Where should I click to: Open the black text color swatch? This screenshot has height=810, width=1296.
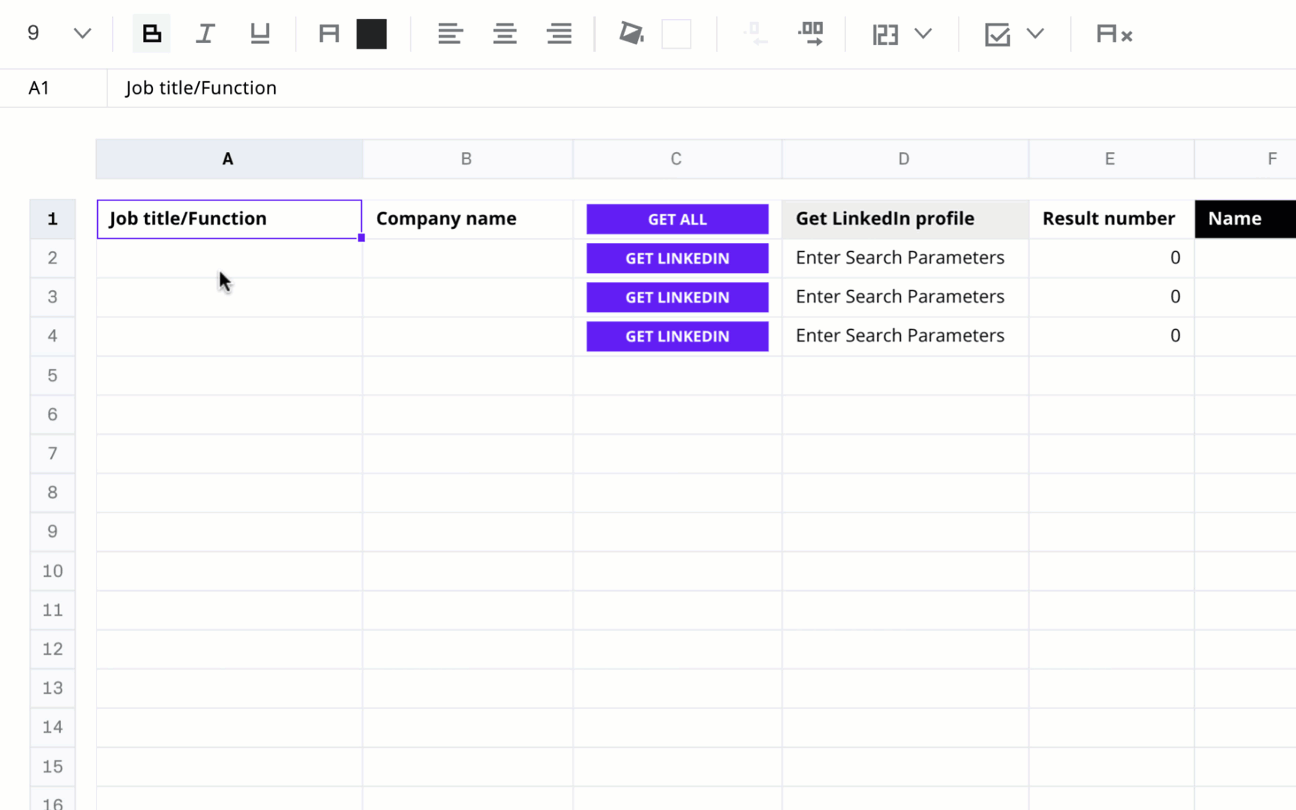(372, 34)
